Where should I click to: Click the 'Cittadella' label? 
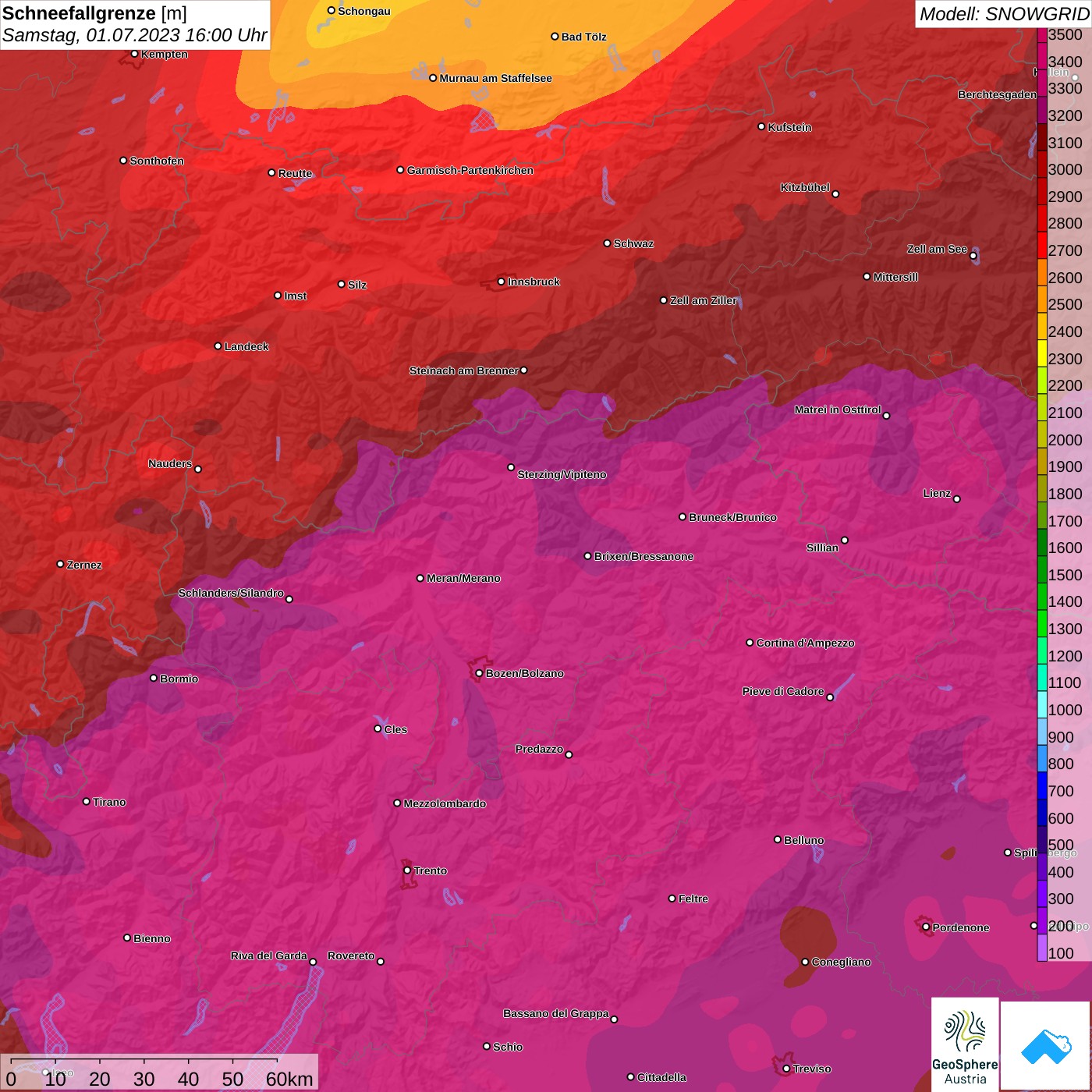click(661, 1077)
